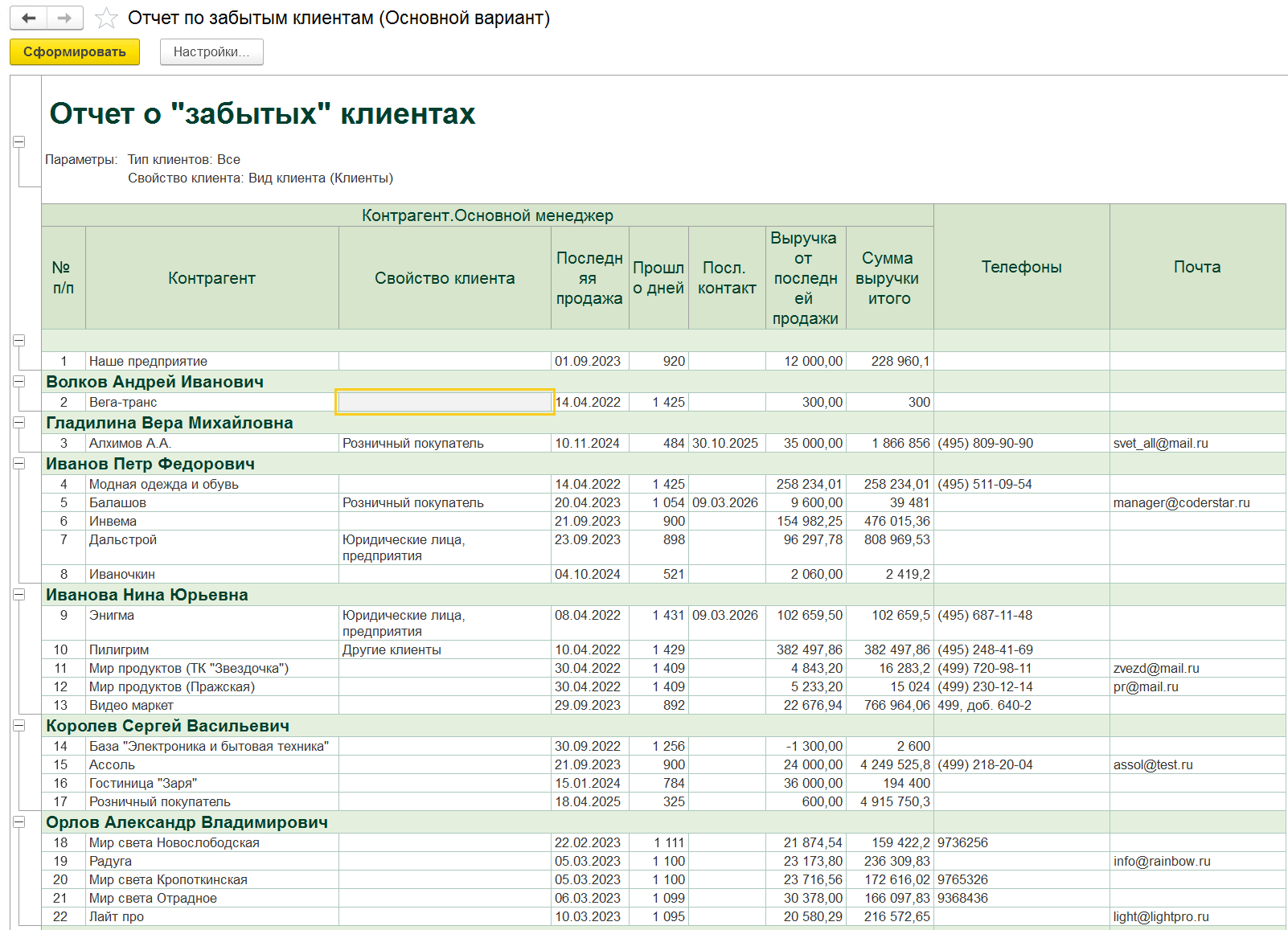Select the Ассоль cell
The image size is (1288, 930).
pyautogui.click(x=211, y=764)
